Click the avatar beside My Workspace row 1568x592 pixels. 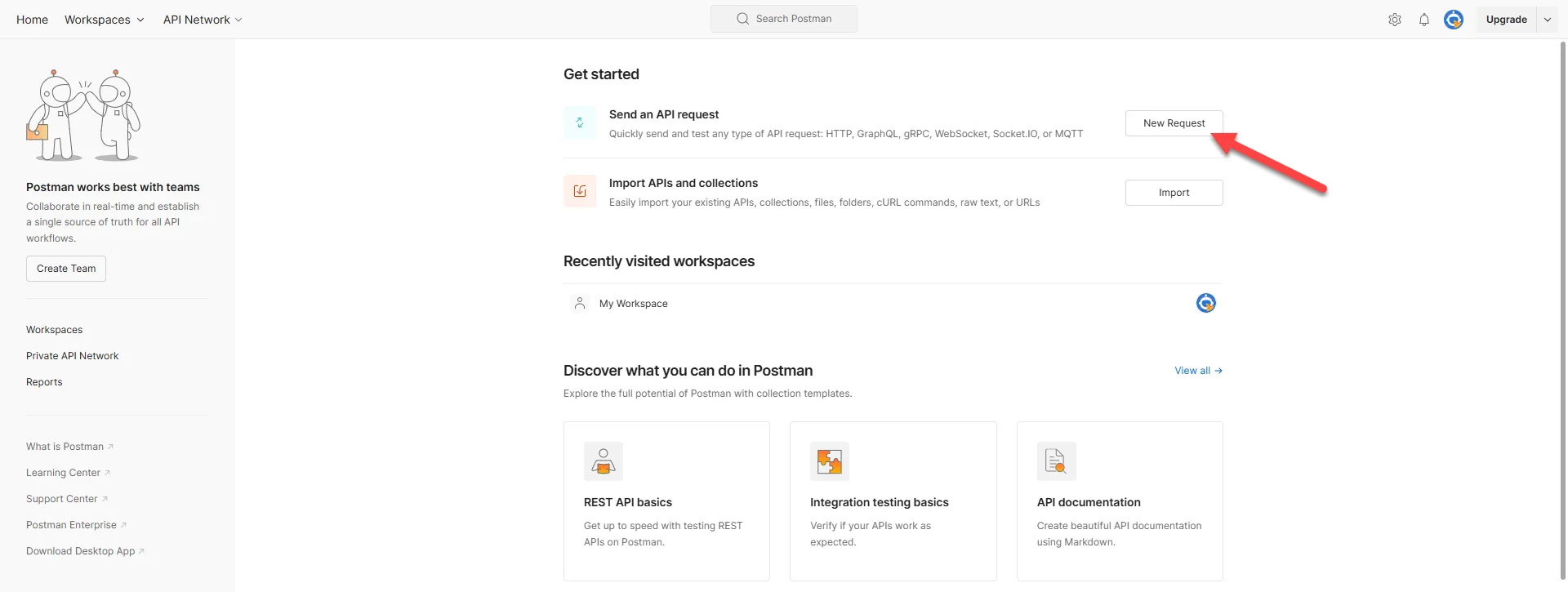[x=1206, y=303]
